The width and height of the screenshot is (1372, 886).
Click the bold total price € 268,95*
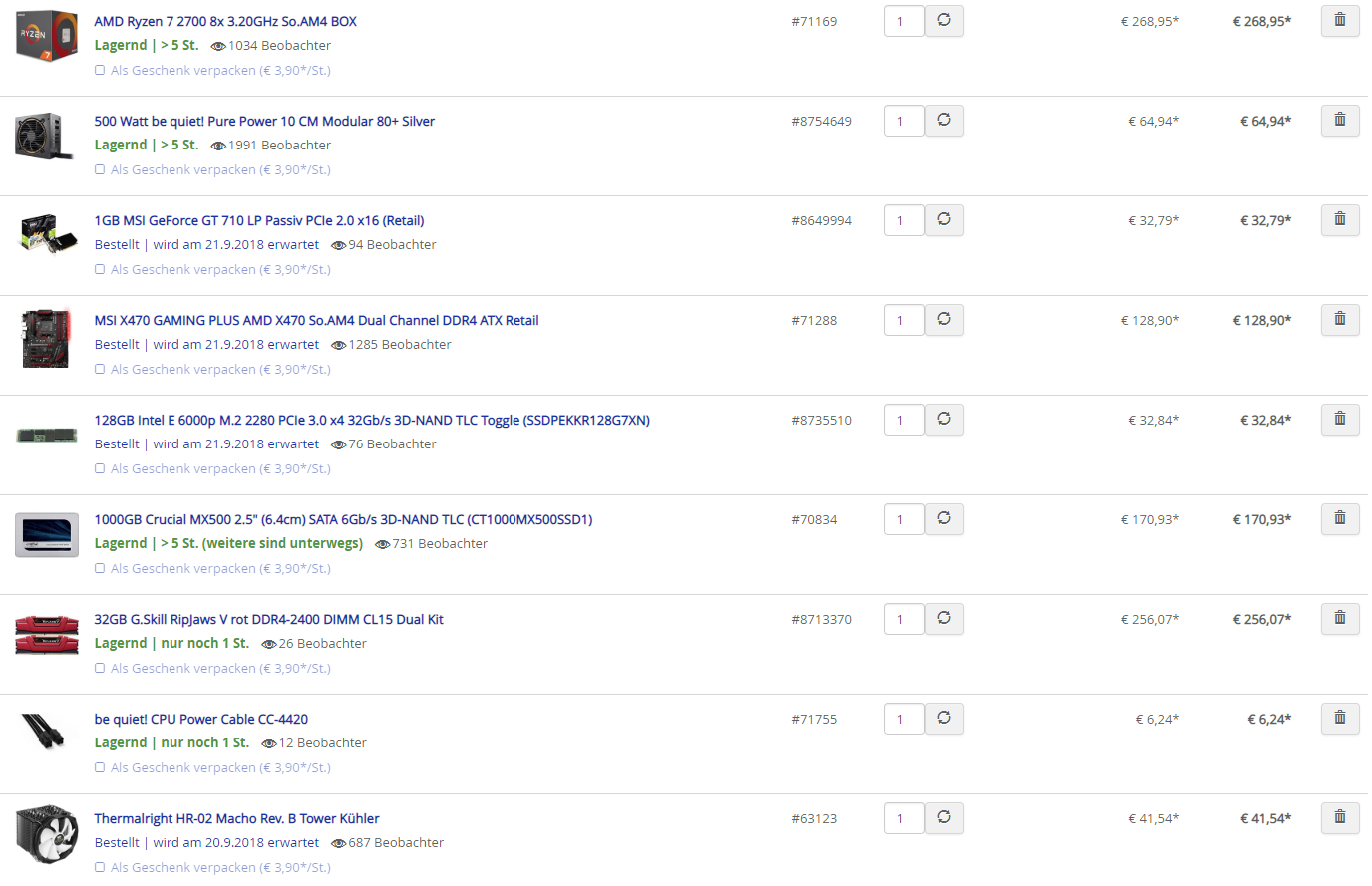coord(1261,21)
